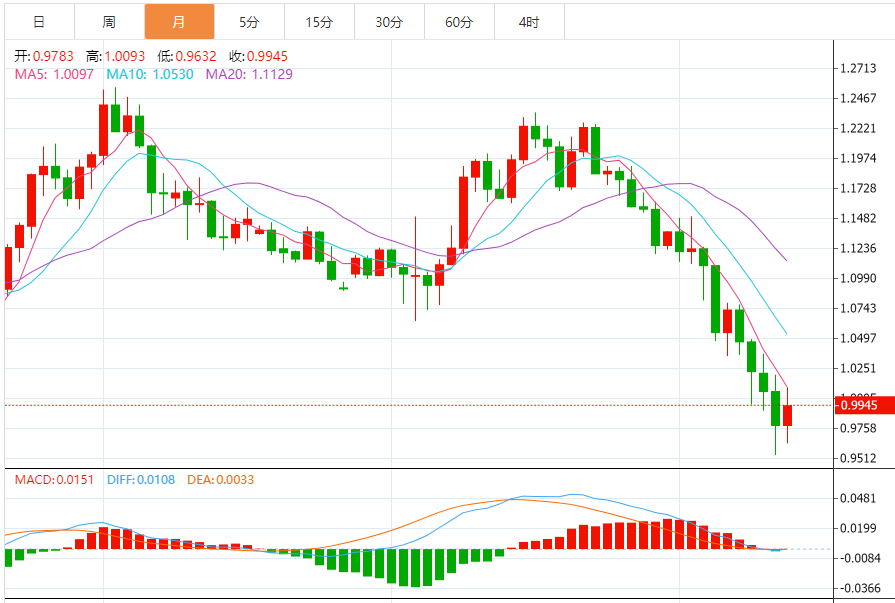Image resolution: width=895 pixels, height=603 pixels.
Task: Switch to the 日 daily chart tab
Action: [x=39, y=22]
